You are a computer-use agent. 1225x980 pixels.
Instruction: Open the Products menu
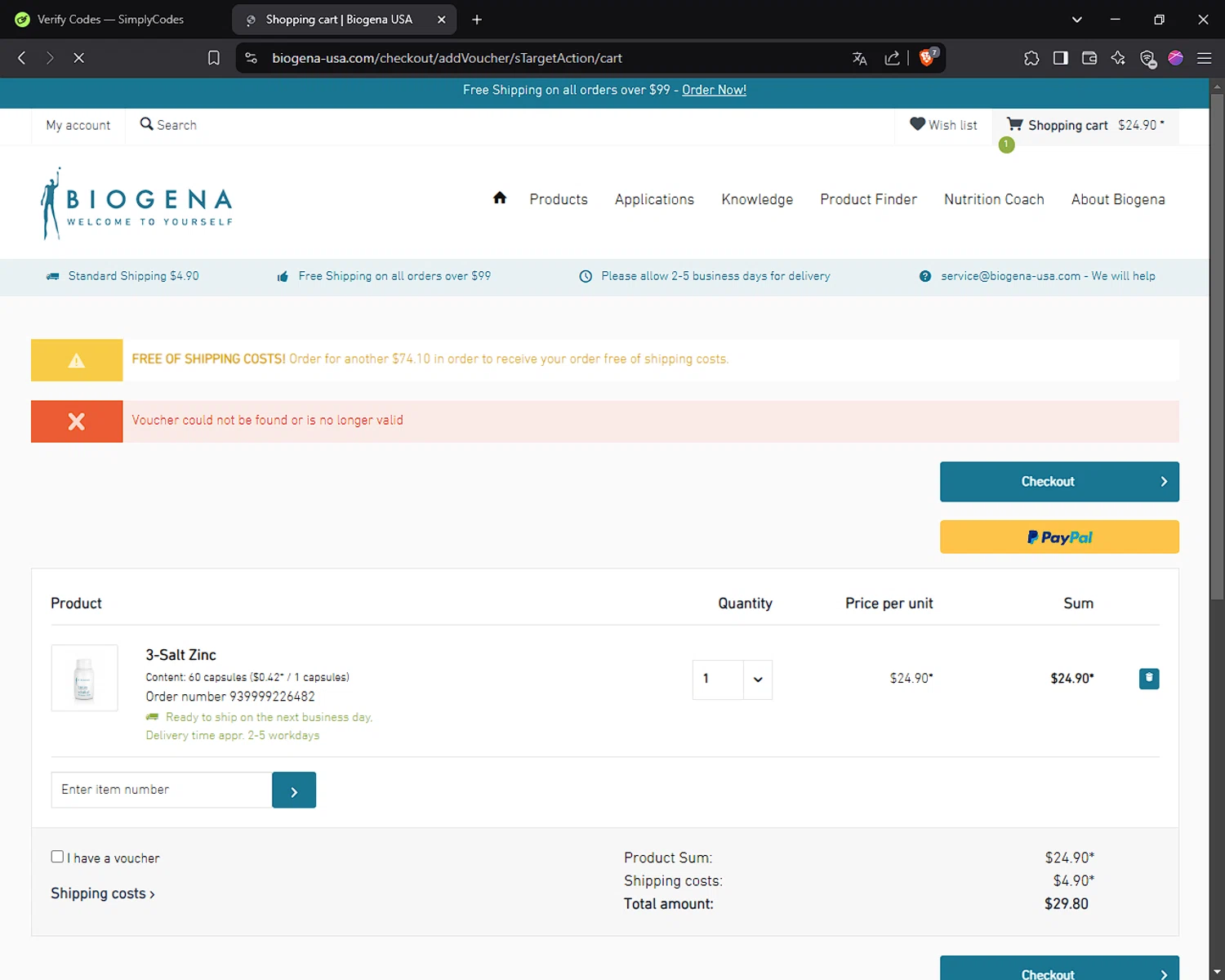pyautogui.click(x=559, y=199)
